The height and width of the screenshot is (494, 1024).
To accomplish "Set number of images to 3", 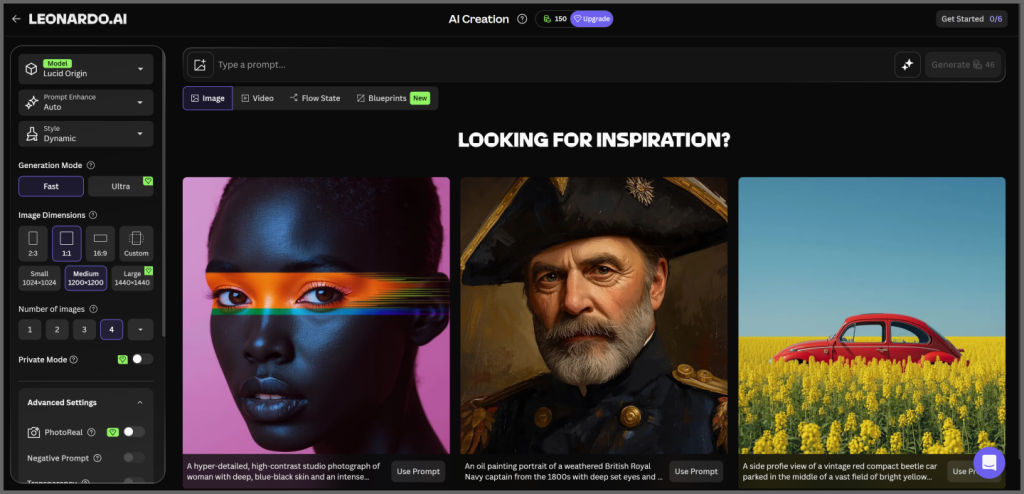I will click(x=84, y=330).
